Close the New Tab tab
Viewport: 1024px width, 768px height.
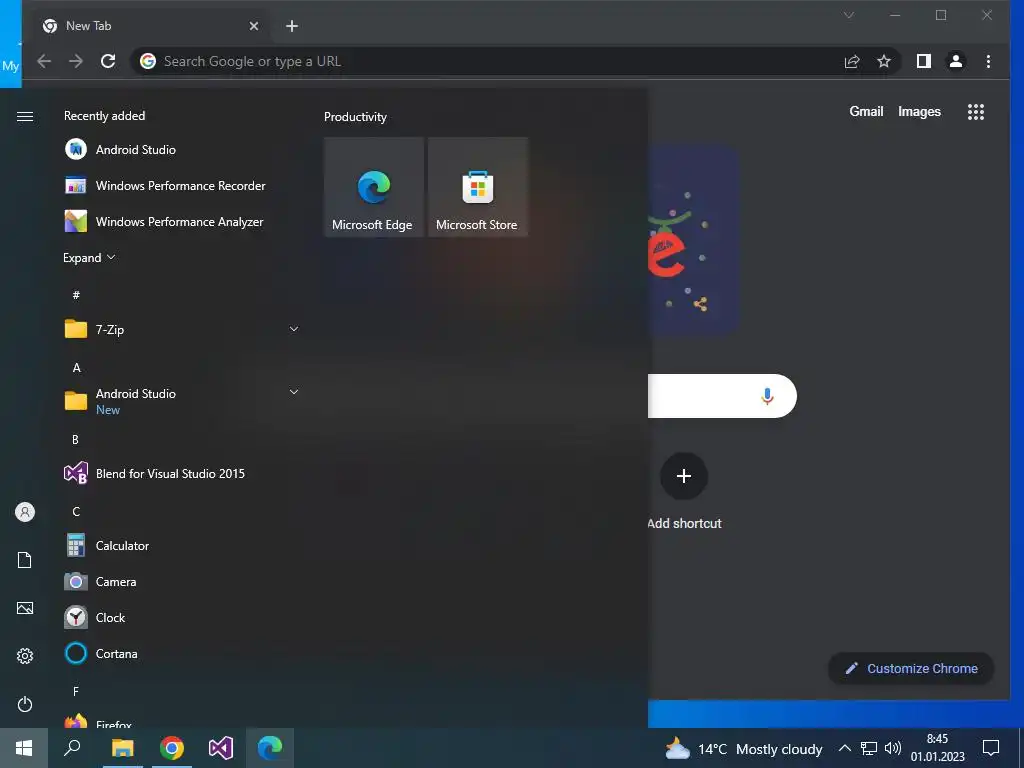coord(254,26)
